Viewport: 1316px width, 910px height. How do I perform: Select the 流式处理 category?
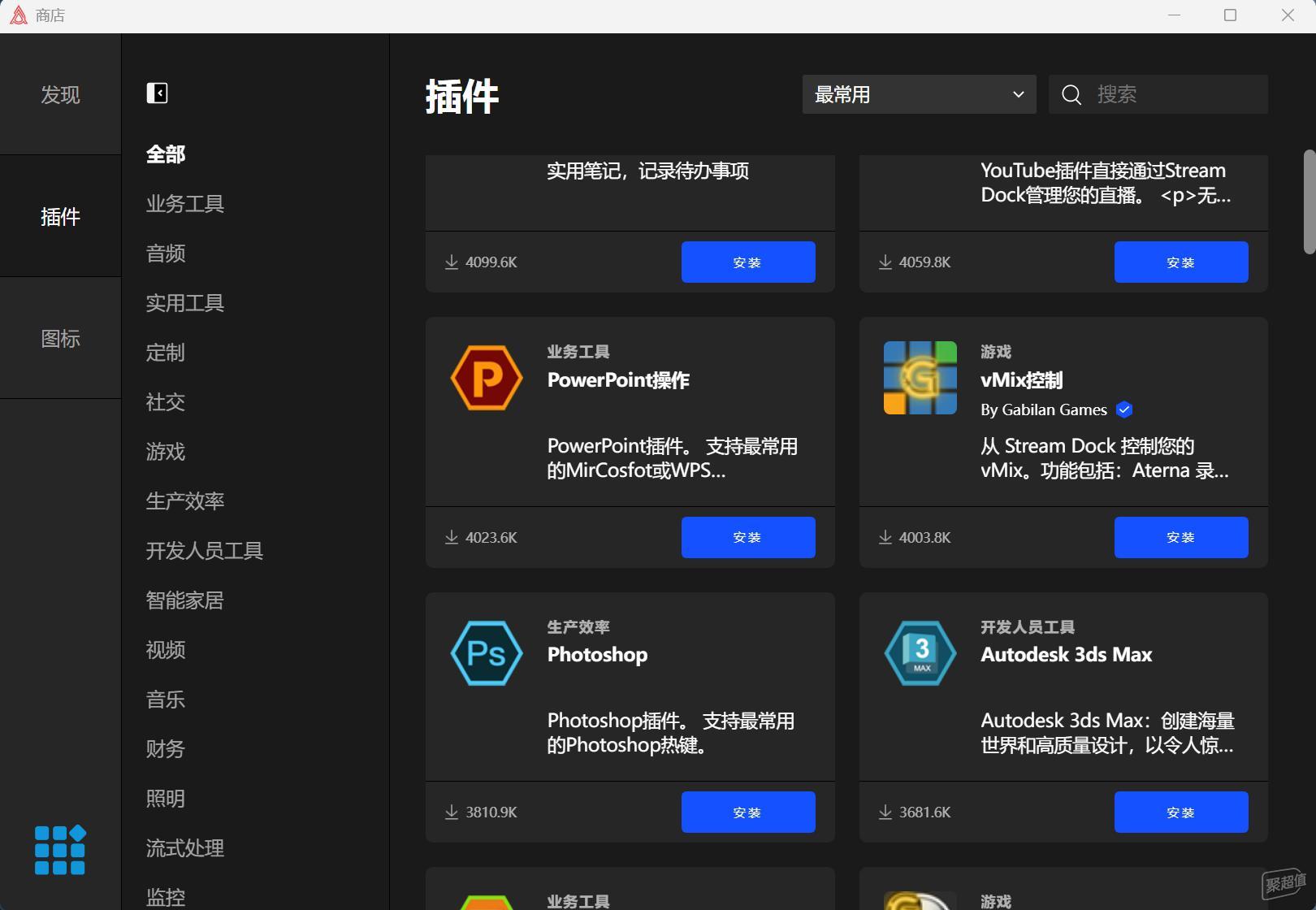click(x=185, y=848)
